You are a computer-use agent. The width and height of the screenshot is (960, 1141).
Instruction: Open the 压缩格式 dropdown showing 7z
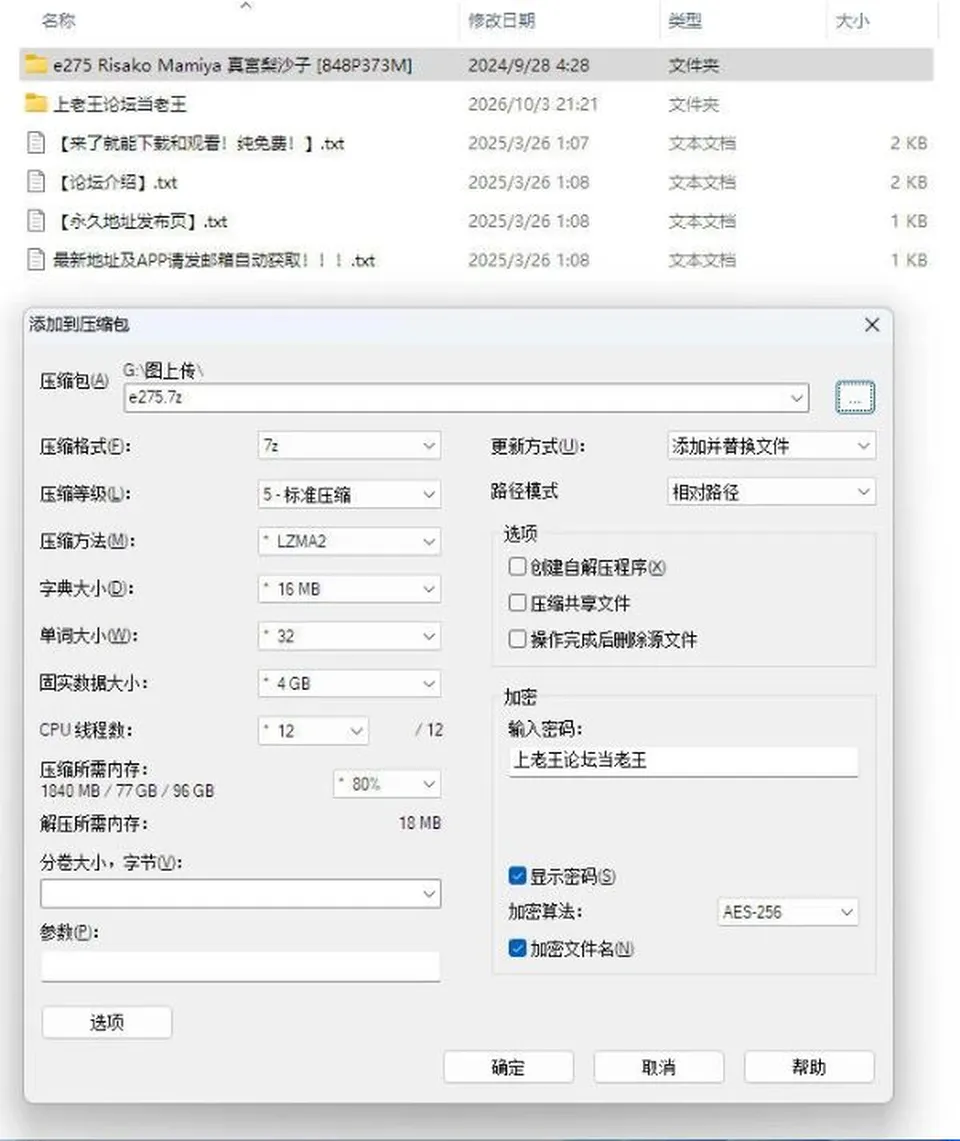(349, 445)
